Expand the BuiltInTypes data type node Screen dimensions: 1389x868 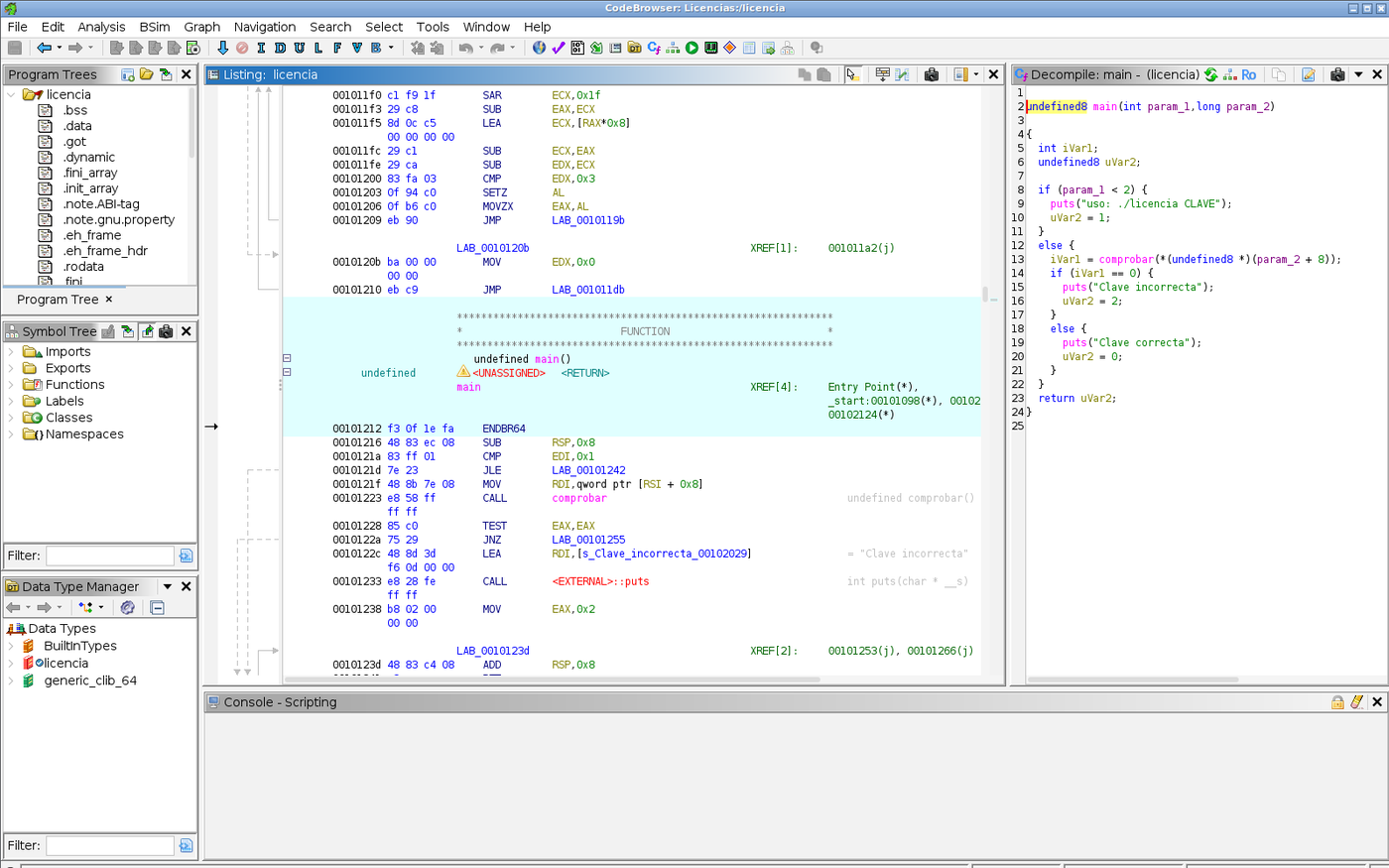(x=11, y=646)
